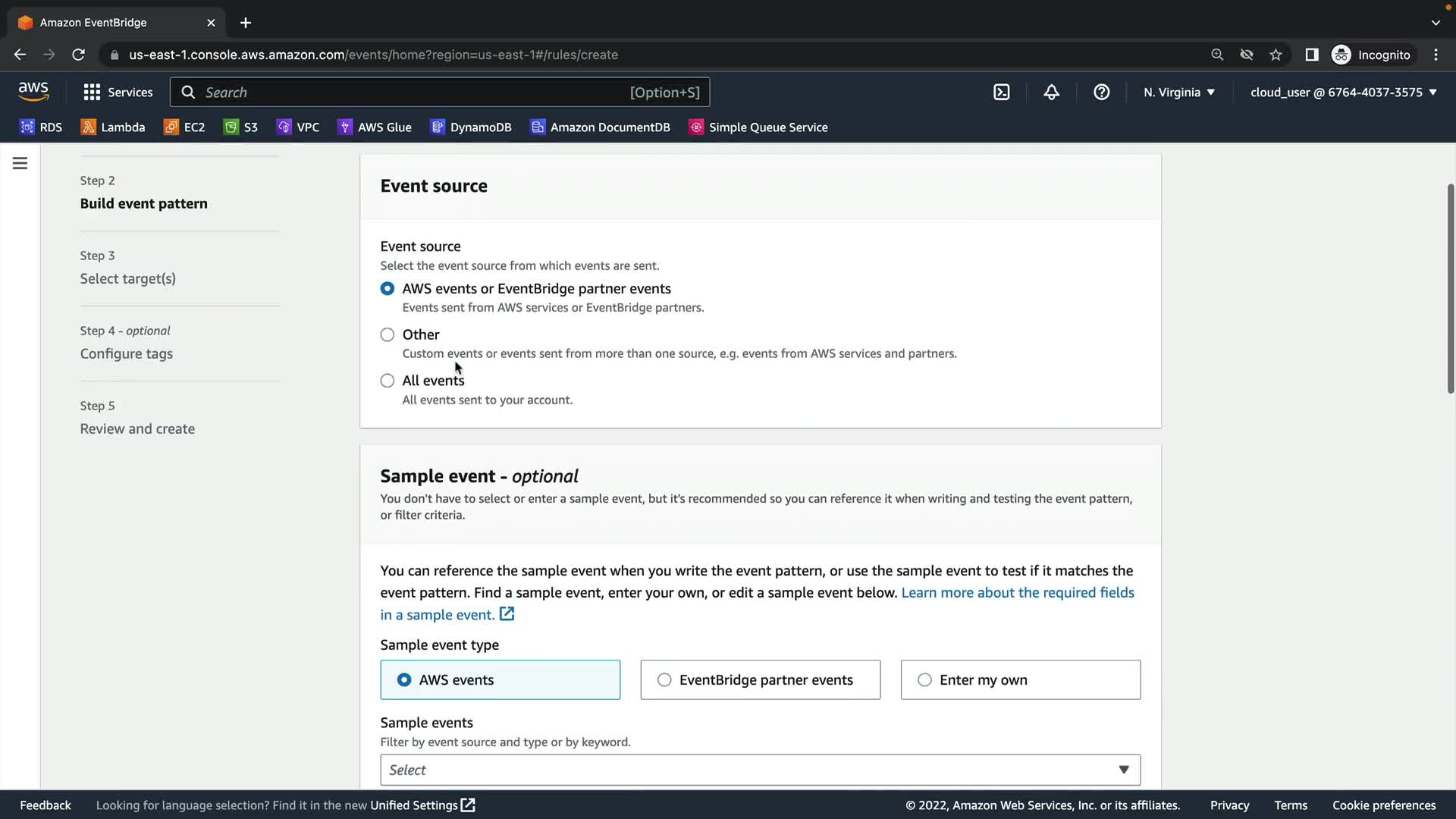This screenshot has height=819, width=1456.
Task: Choose EventBridge partner events sample type
Action: pyautogui.click(x=760, y=680)
